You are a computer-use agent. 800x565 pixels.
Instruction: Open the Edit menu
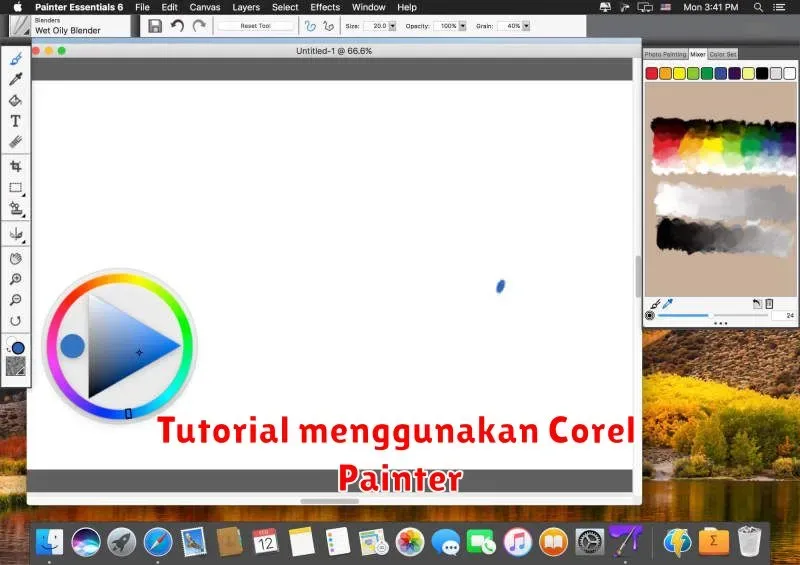[169, 7]
